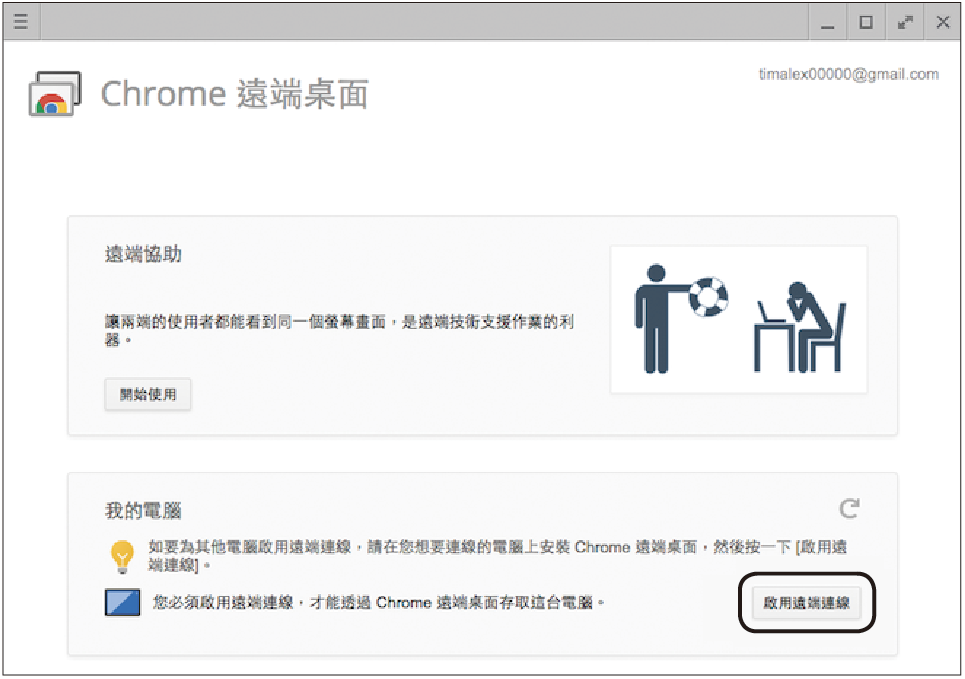Viewport: 965px width, 679px height.
Task: Open the hamburger menu in title bar
Action: 21,22
